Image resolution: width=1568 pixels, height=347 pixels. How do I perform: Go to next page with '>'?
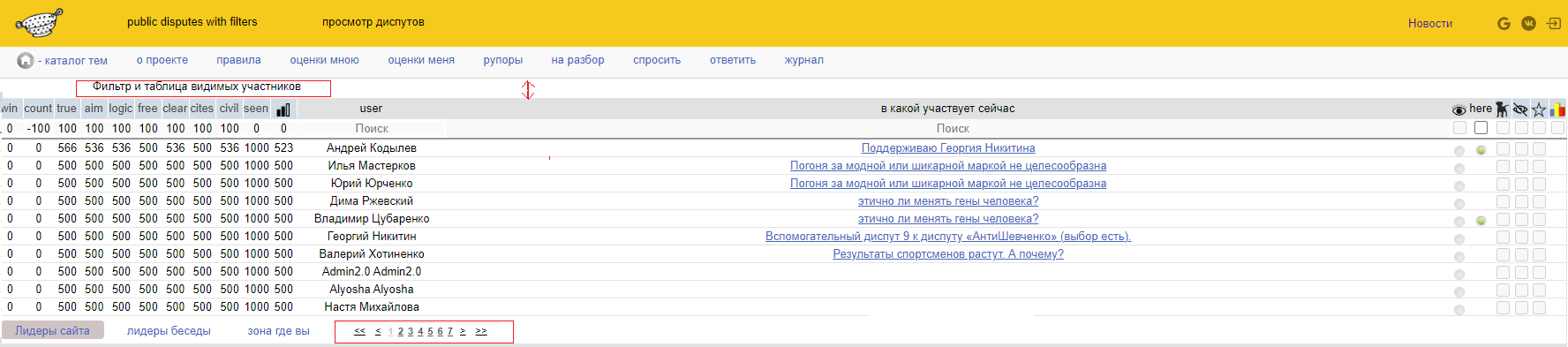[463, 331]
